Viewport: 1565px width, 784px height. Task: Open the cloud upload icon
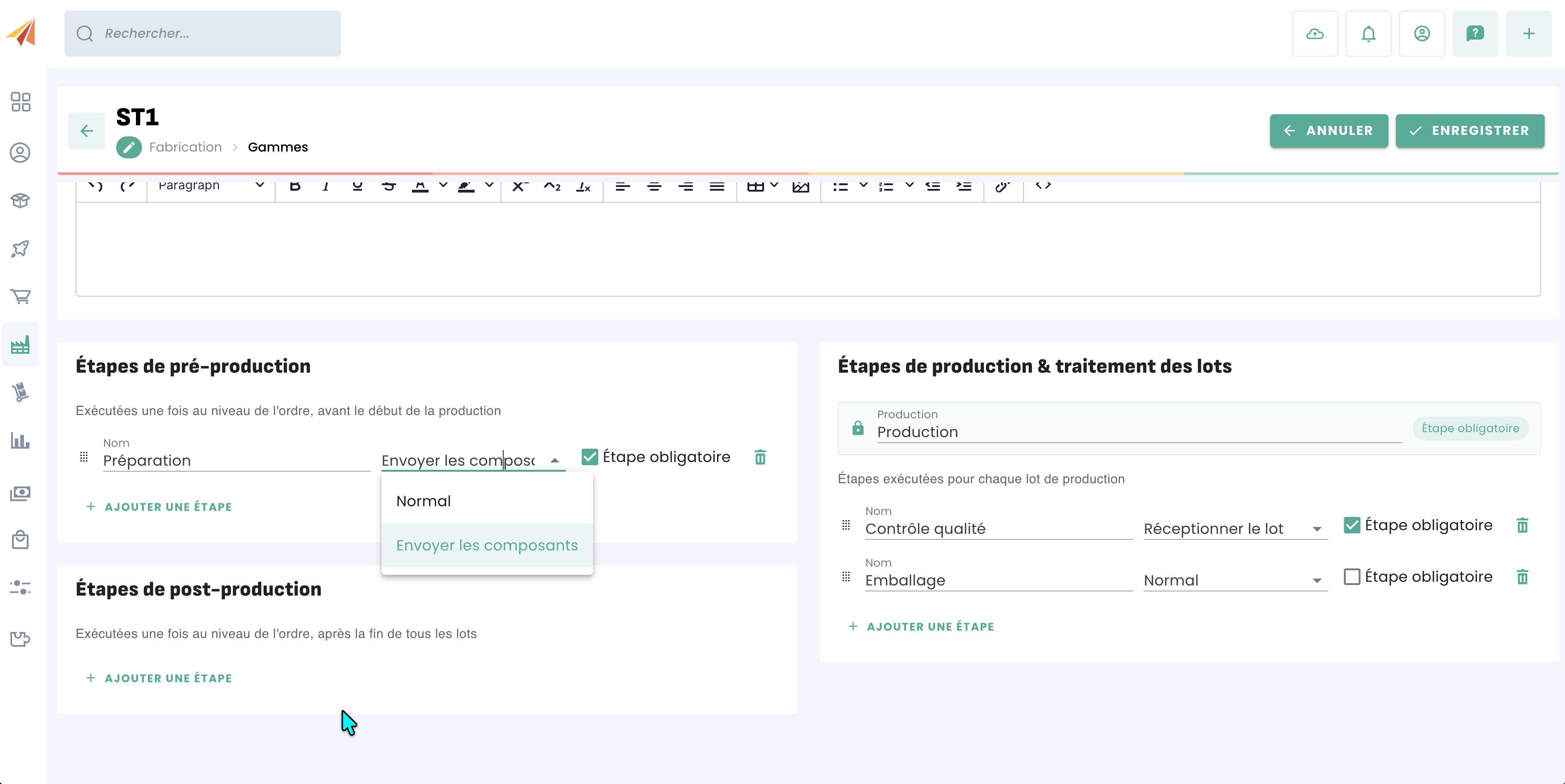pos(1315,34)
